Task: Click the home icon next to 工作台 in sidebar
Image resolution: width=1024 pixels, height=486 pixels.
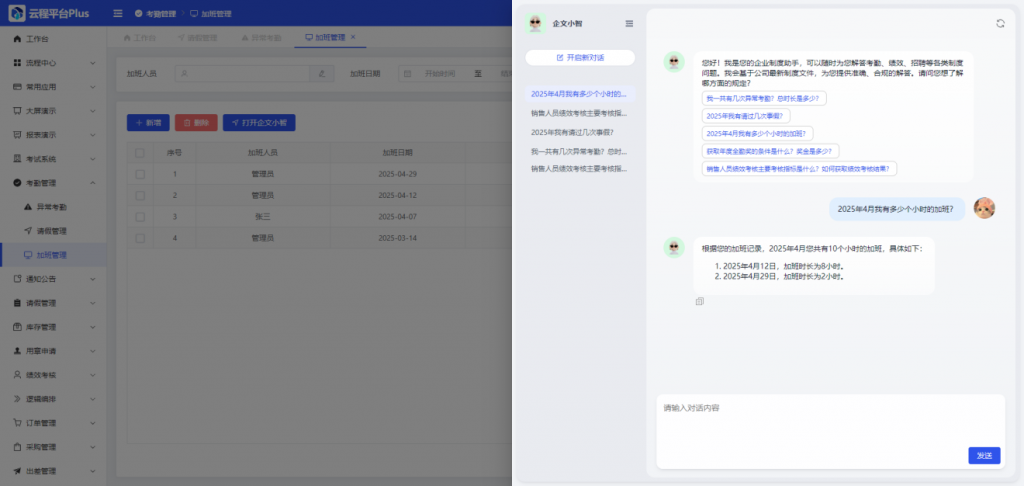Action: [17, 39]
